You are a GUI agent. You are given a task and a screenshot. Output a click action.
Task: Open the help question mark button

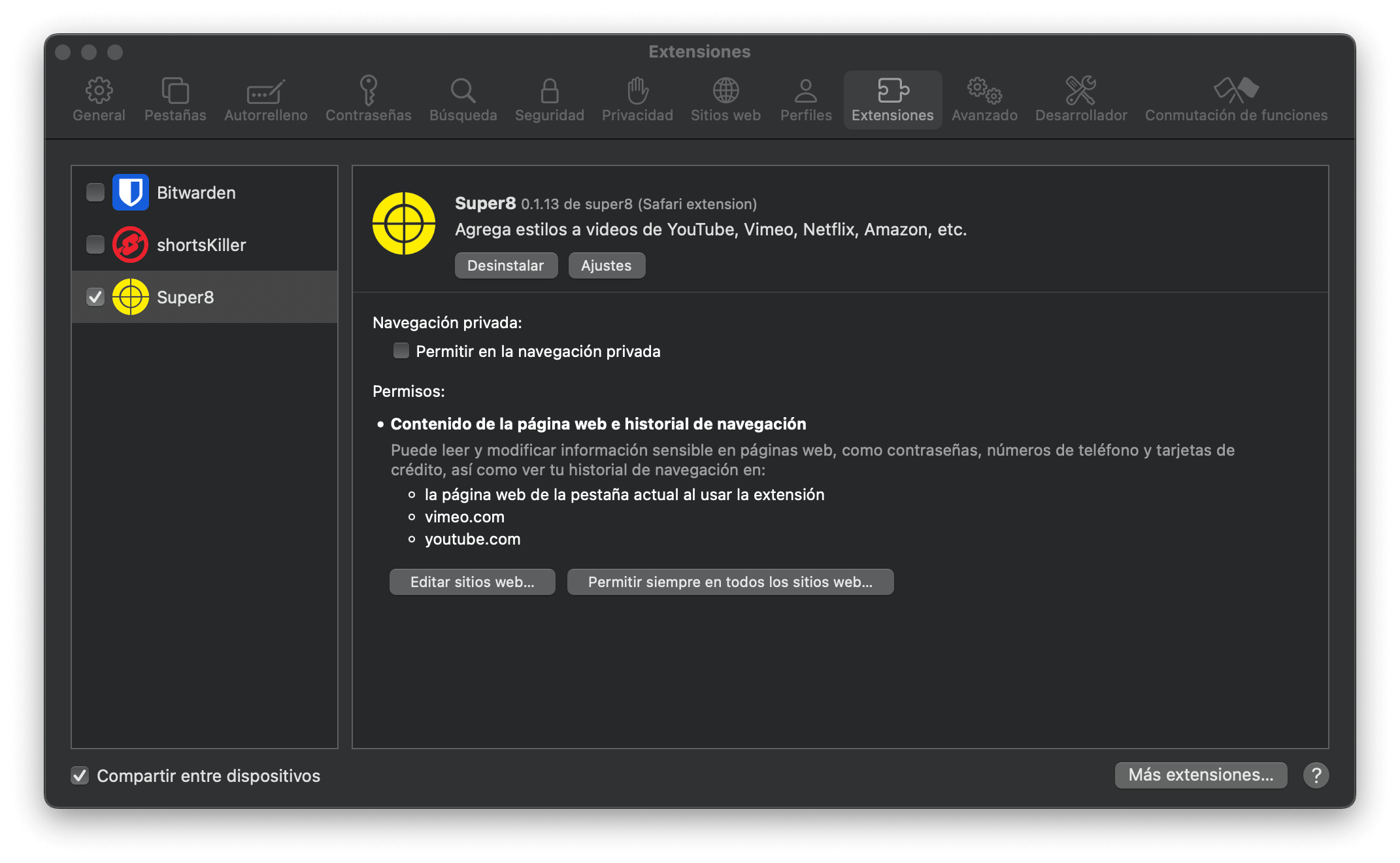1316,775
